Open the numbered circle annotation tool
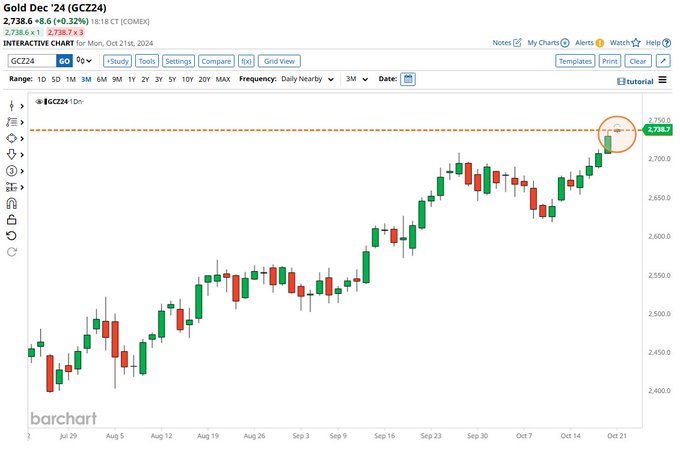The width and height of the screenshot is (680, 452). click(12, 171)
